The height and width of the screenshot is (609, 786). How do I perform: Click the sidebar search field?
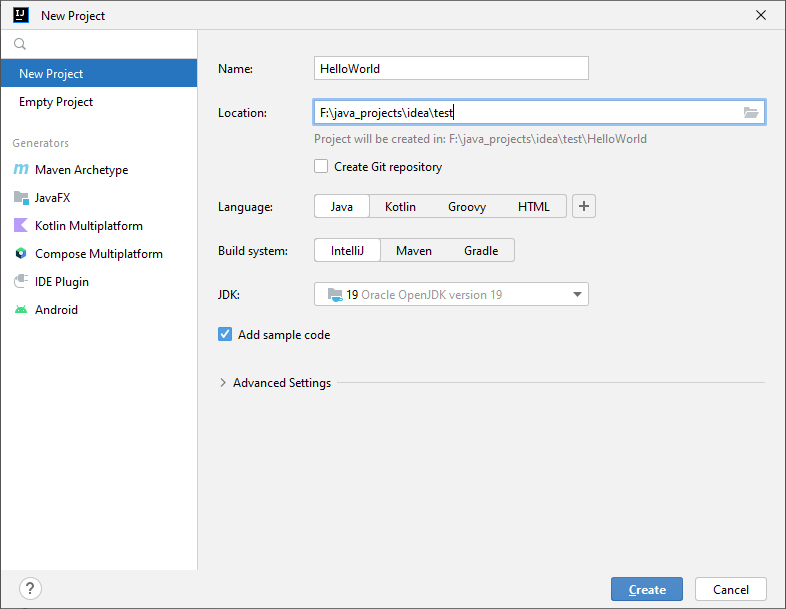click(x=99, y=44)
